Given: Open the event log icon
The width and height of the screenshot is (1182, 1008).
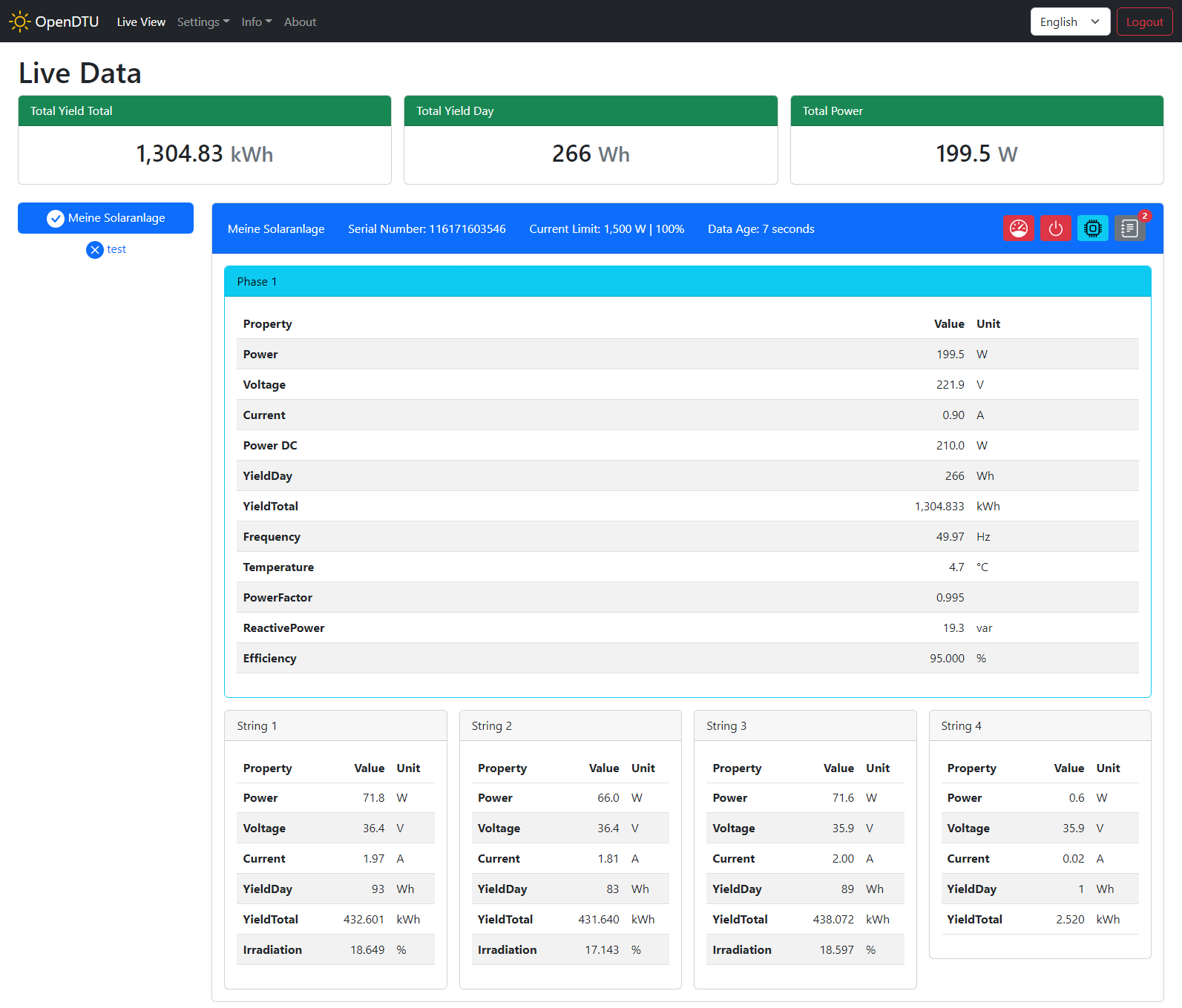Looking at the screenshot, I should pos(1129,228).
